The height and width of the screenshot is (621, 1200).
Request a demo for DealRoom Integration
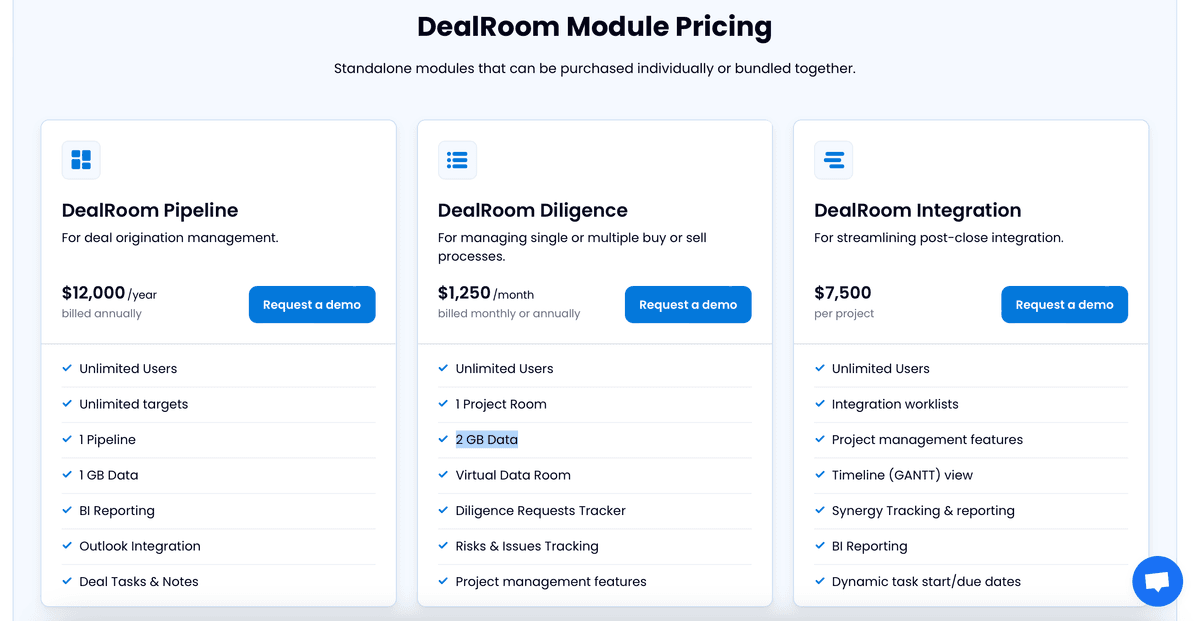pyautogui.click(x=1064, y=304)
